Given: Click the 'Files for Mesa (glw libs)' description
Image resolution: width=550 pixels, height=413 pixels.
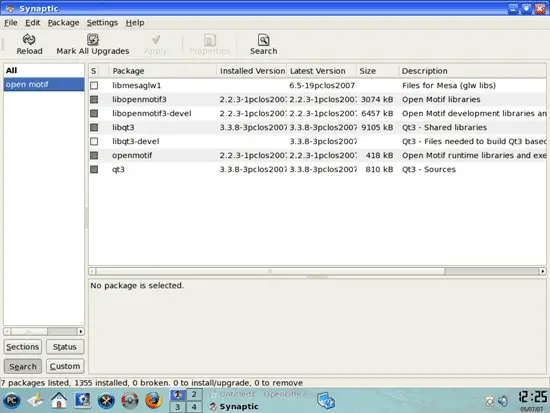Looking at the screenshot, I should 449,85.
